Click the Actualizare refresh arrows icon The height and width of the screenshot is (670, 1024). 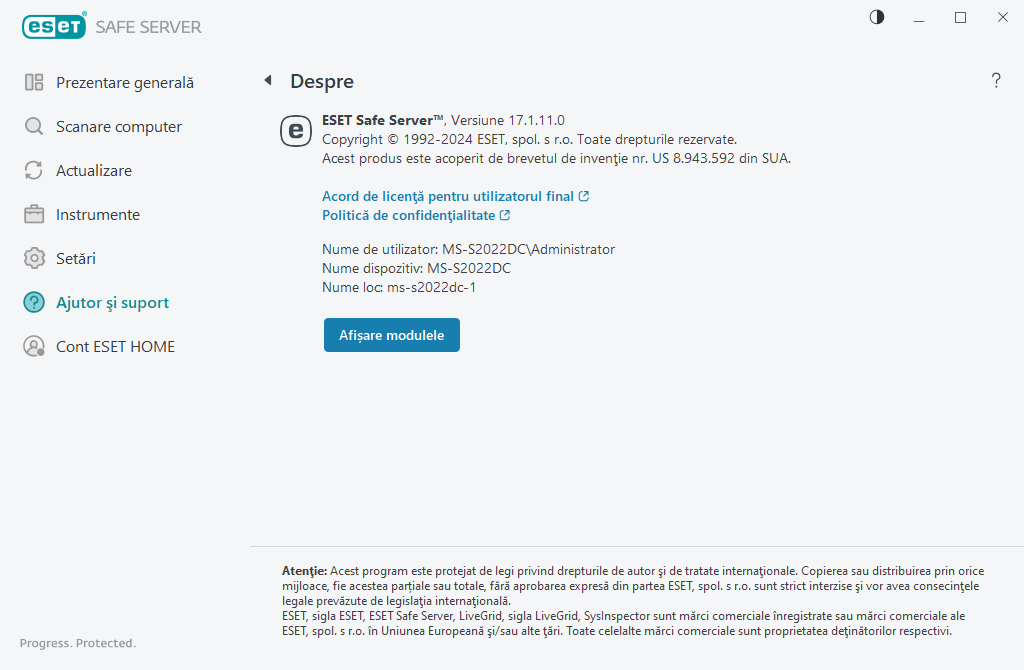pyautogui.click(x=34, y=170)
